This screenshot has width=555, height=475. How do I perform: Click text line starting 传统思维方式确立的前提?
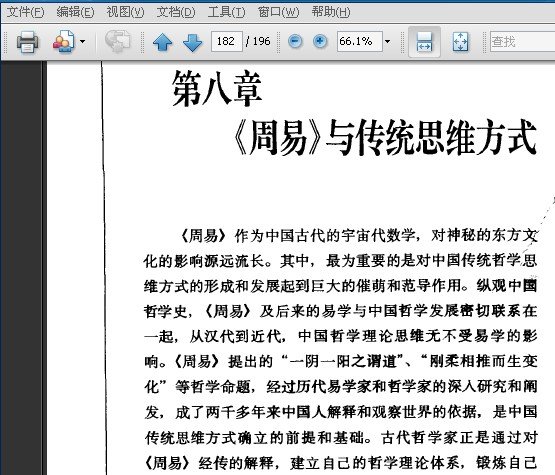point(341,438)
